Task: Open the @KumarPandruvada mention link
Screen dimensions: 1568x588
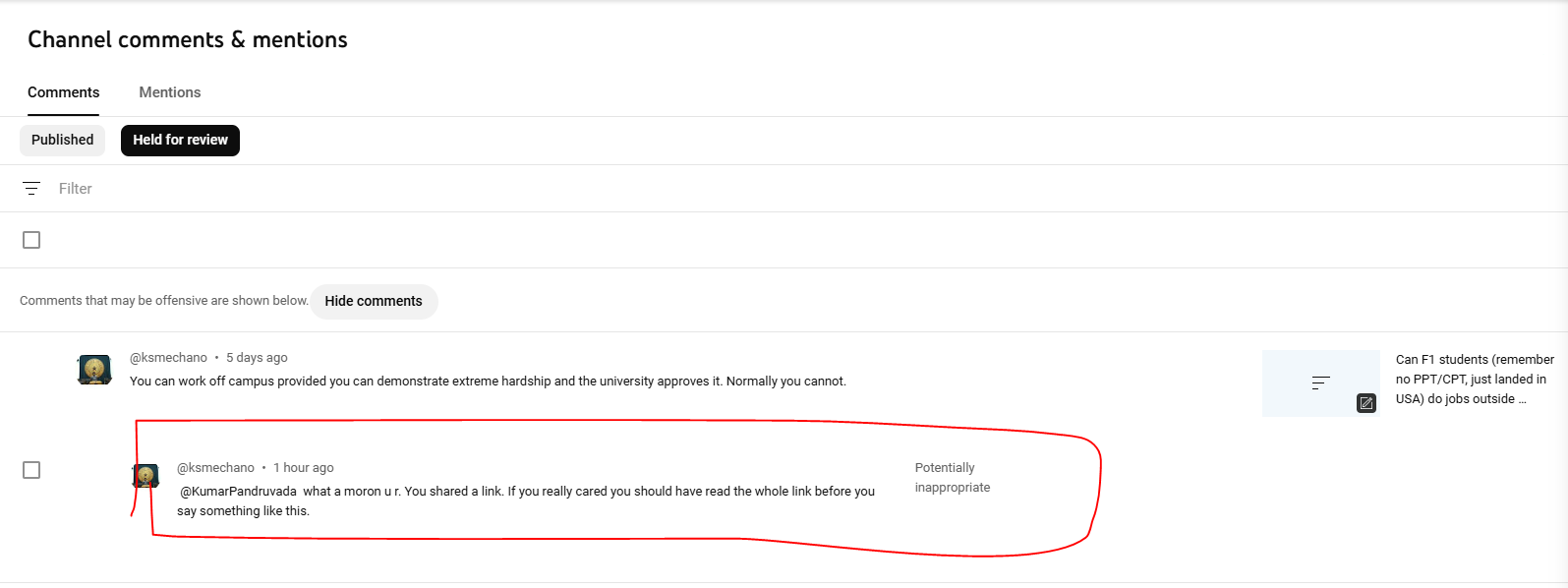Action: pyautogui.click(x=238, y=492)
